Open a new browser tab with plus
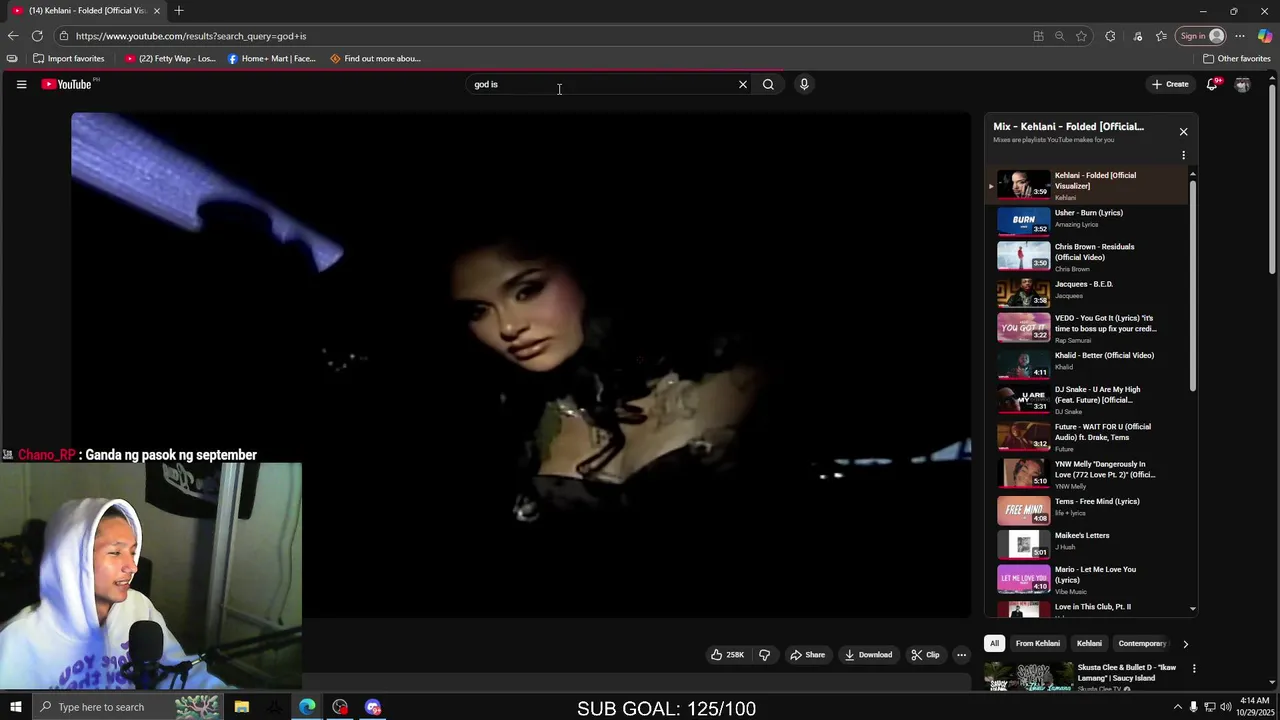The image size is (1280, 720). 179,11
